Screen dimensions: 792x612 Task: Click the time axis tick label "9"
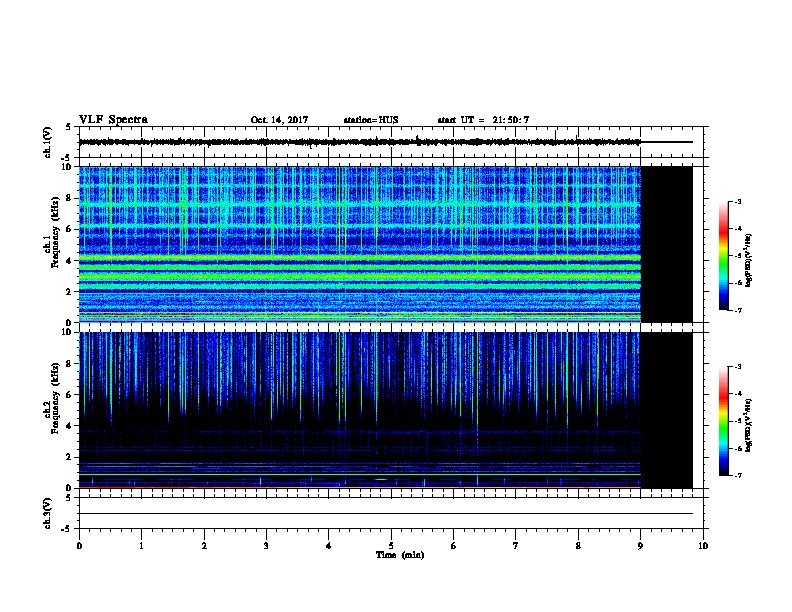click(640, 546)
